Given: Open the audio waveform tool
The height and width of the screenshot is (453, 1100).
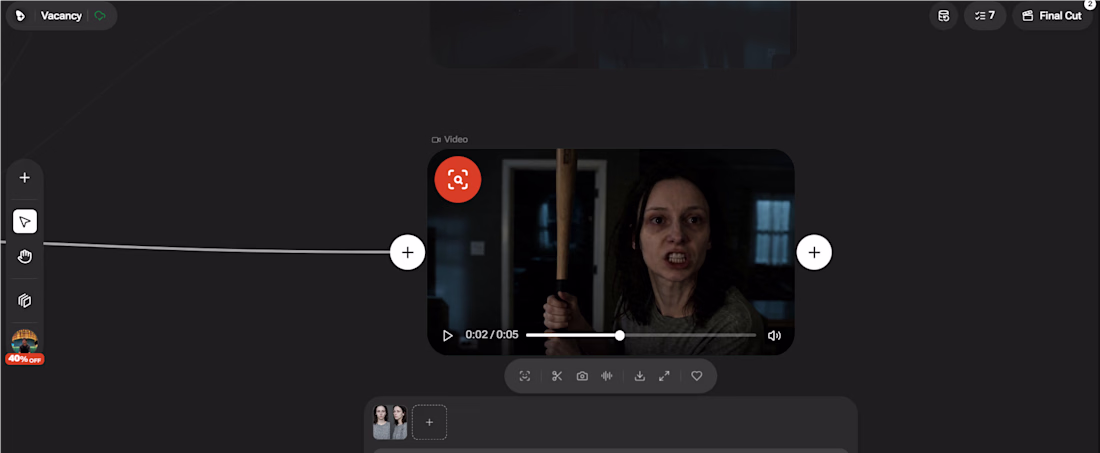Looking at the screenshot, I should 607,376.
